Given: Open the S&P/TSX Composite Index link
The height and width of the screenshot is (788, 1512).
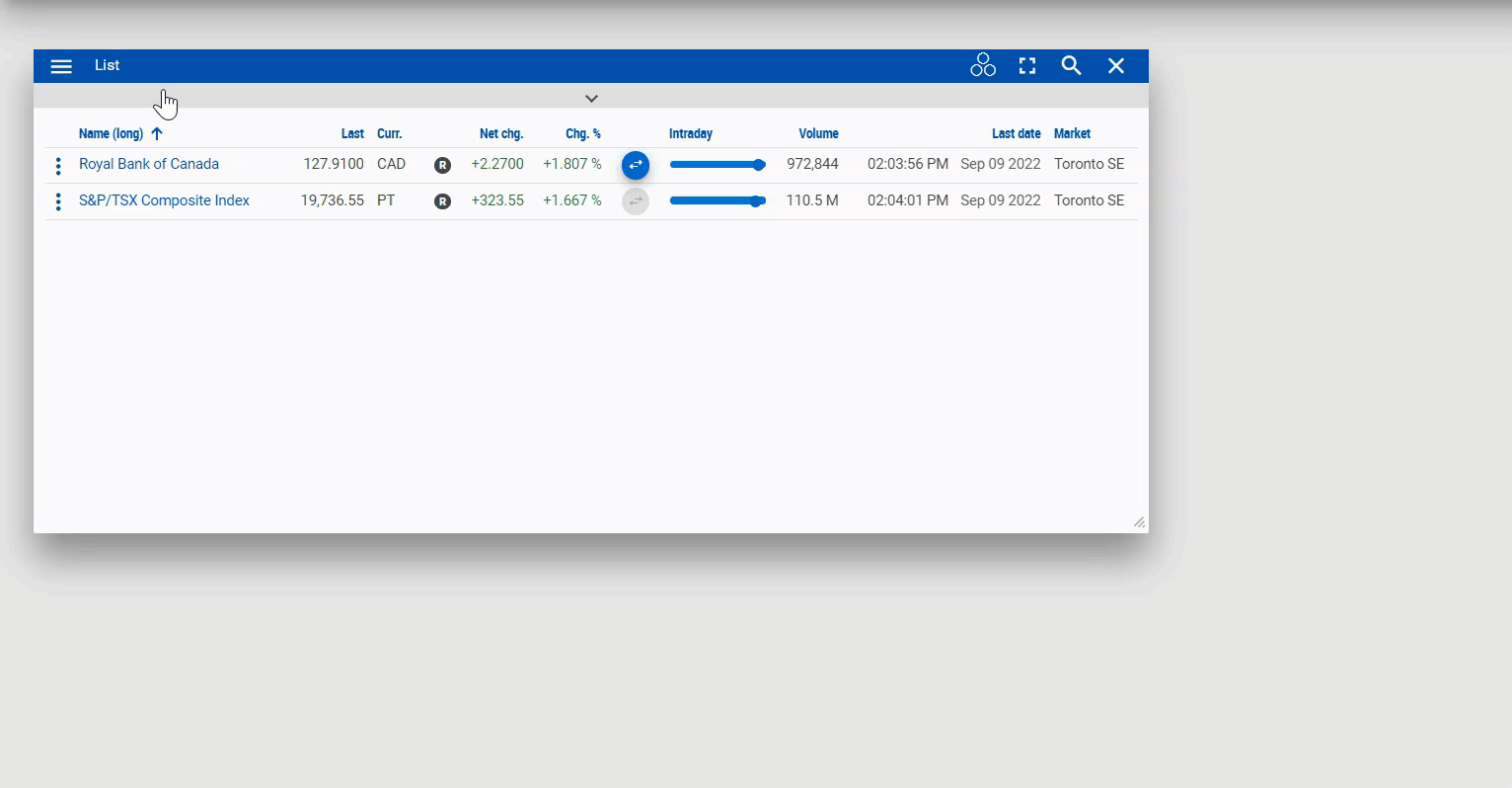Looking at the screenshot, I should point(164,200).
